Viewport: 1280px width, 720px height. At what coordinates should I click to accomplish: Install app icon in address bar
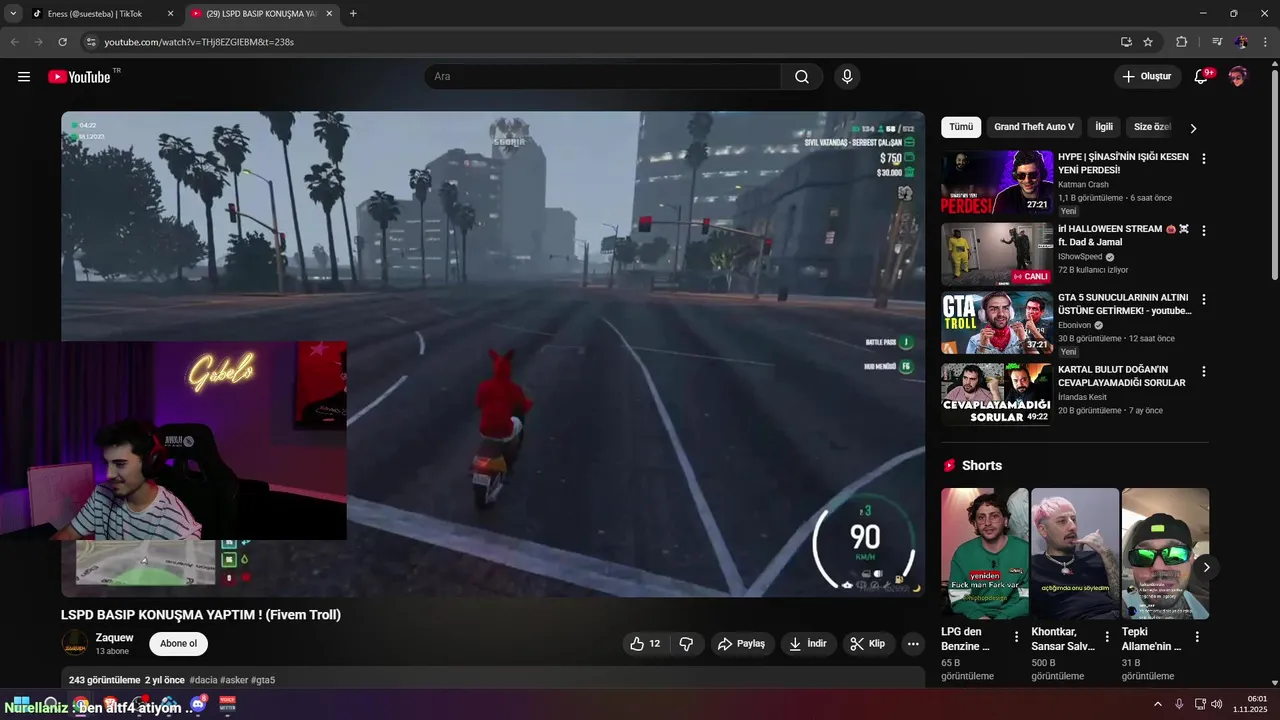[1126, 42]
